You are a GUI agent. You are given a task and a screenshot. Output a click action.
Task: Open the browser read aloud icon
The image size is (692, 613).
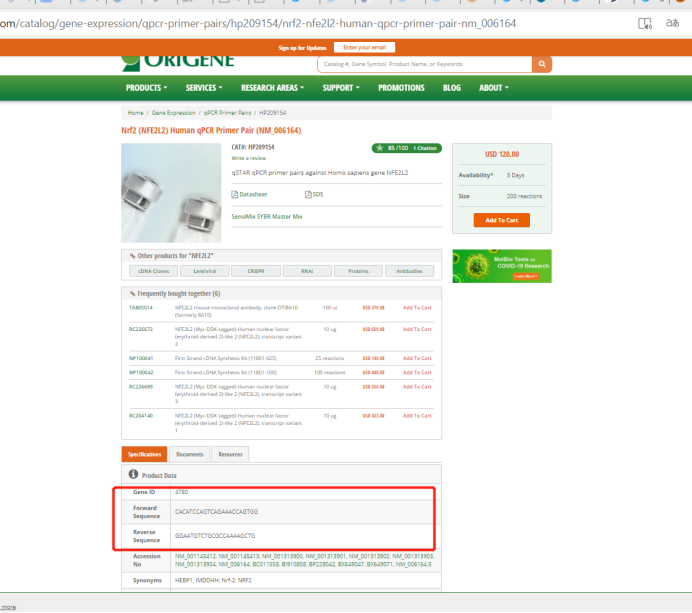(645, 23)
